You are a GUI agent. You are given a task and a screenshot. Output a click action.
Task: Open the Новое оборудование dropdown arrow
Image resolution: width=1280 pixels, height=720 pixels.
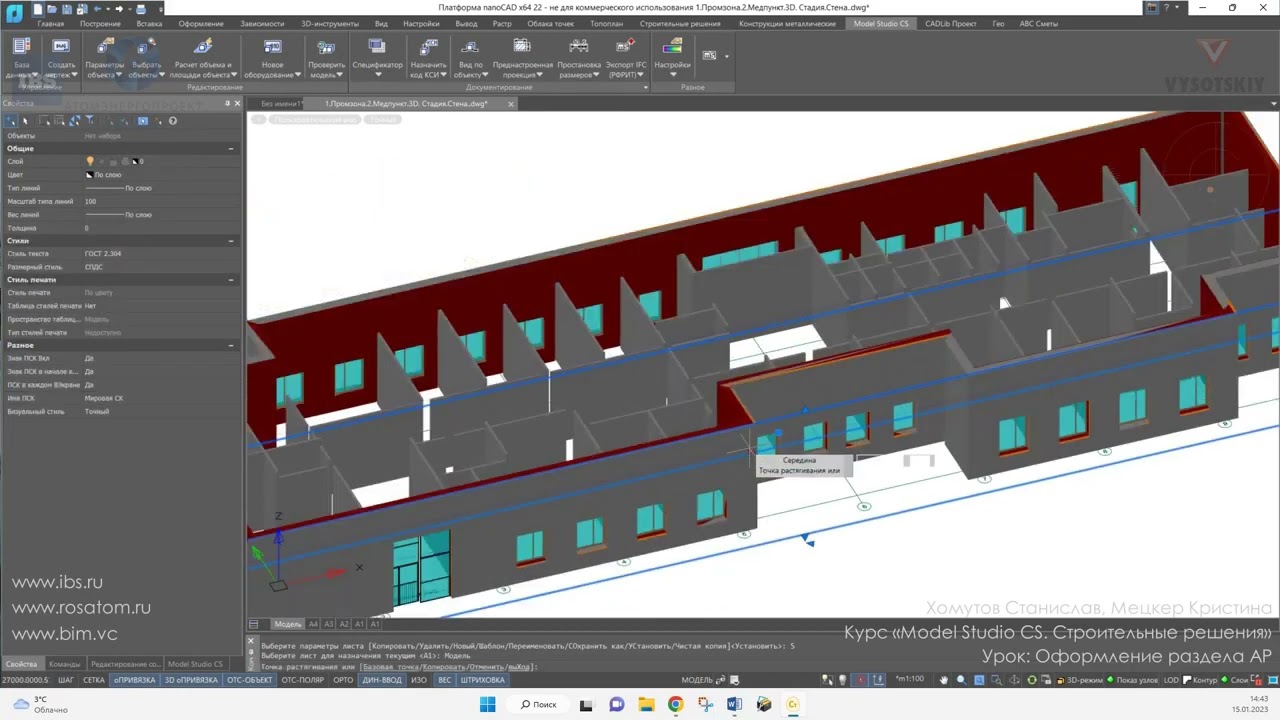[298, 75]
